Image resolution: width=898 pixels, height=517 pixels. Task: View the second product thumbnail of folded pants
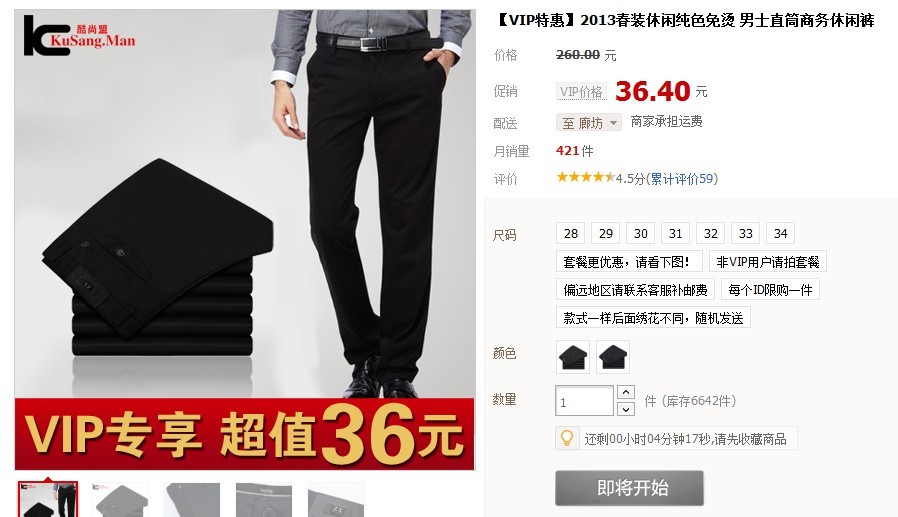[120, 500]
